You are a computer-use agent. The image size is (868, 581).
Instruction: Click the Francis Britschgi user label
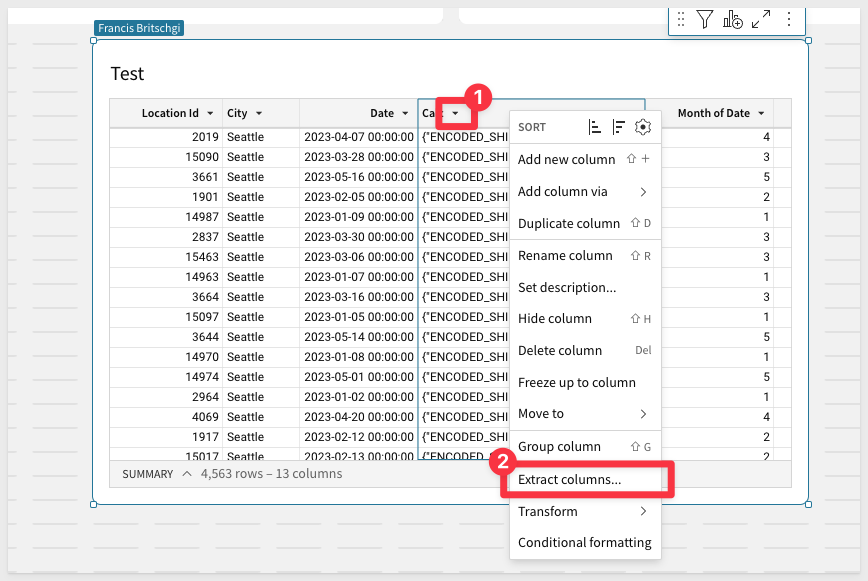click(139, 28)
